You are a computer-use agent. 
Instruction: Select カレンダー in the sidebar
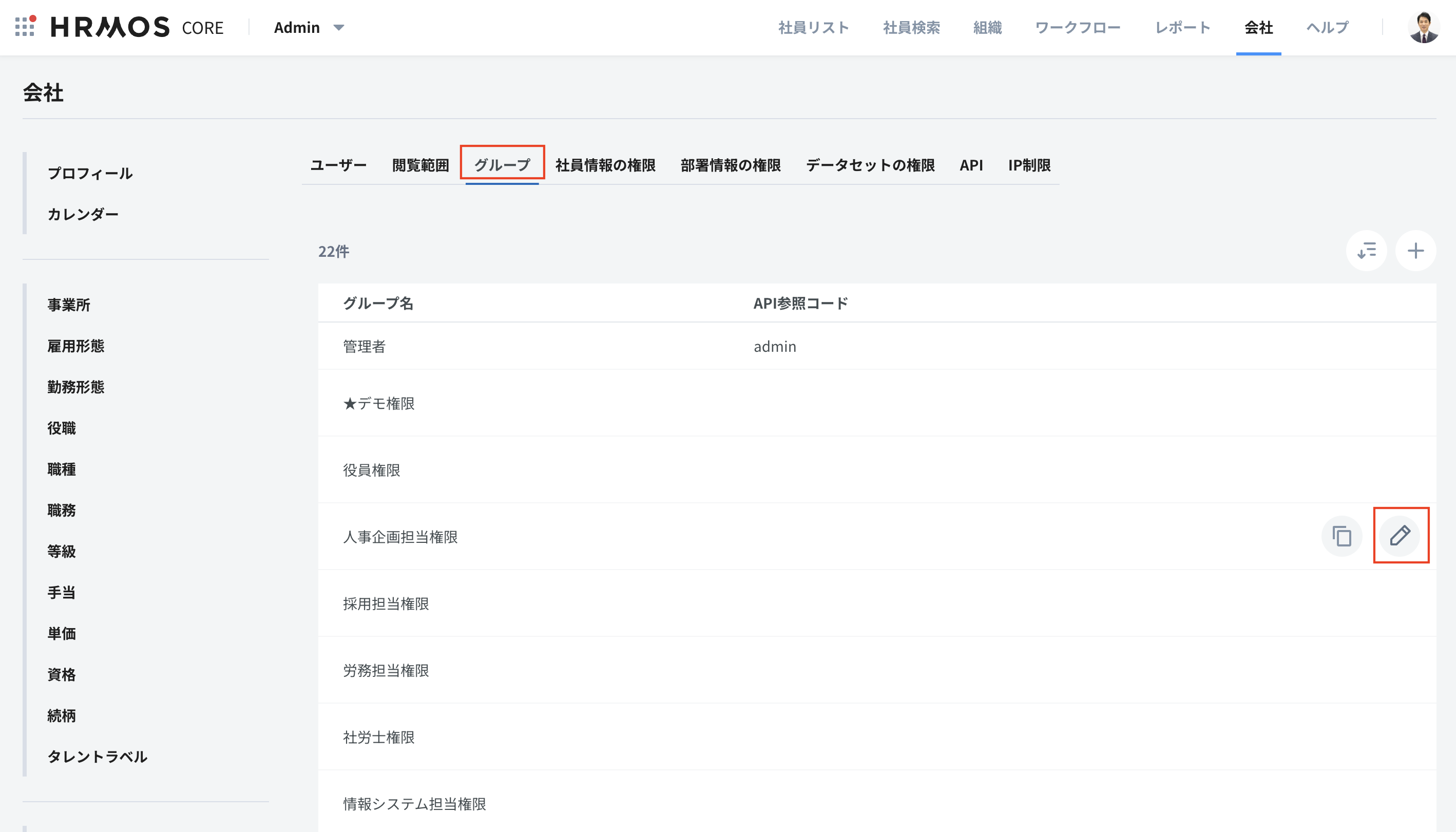tap(83, 214)
